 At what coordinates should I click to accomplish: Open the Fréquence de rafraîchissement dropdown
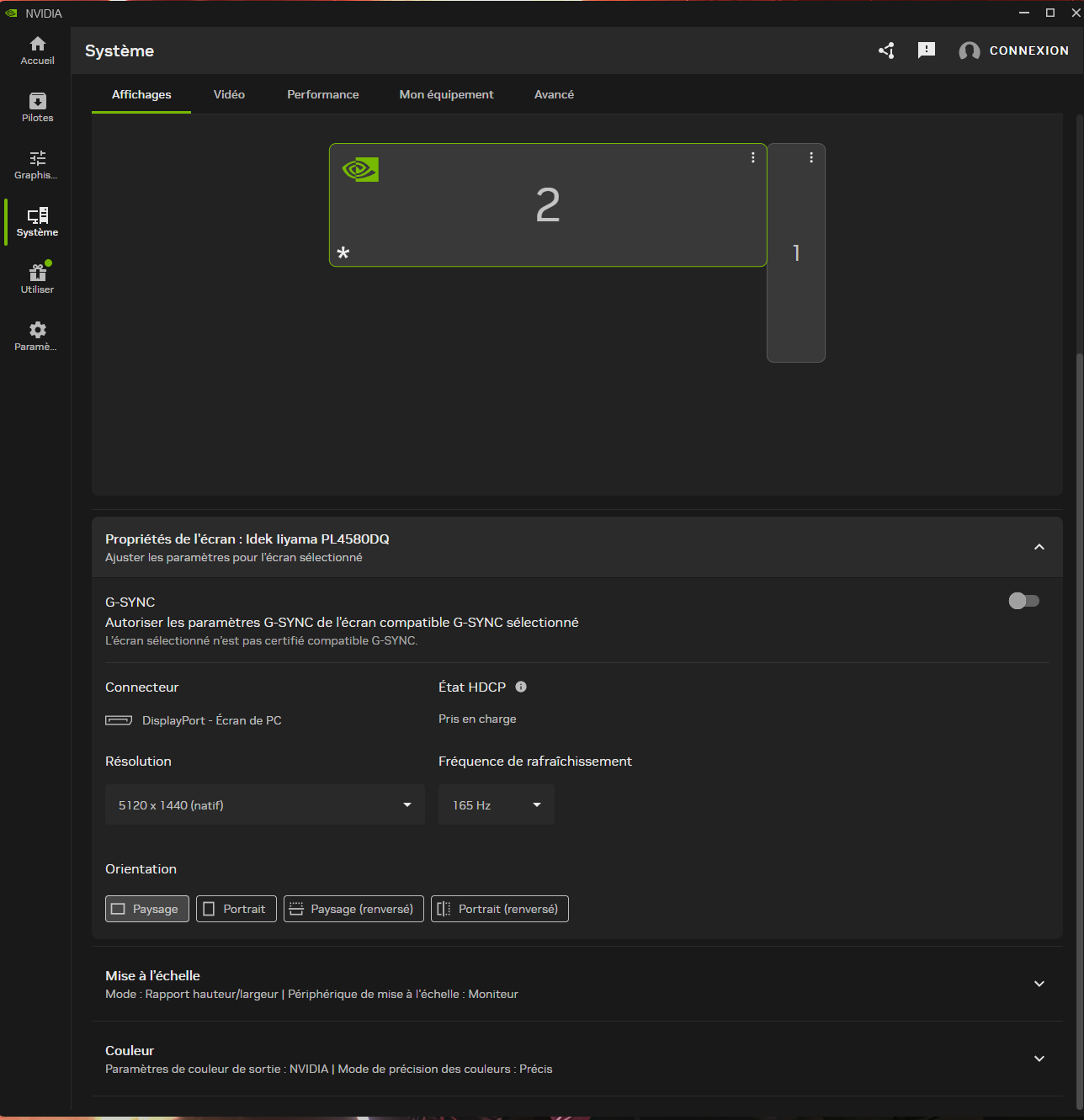[496, 804]
